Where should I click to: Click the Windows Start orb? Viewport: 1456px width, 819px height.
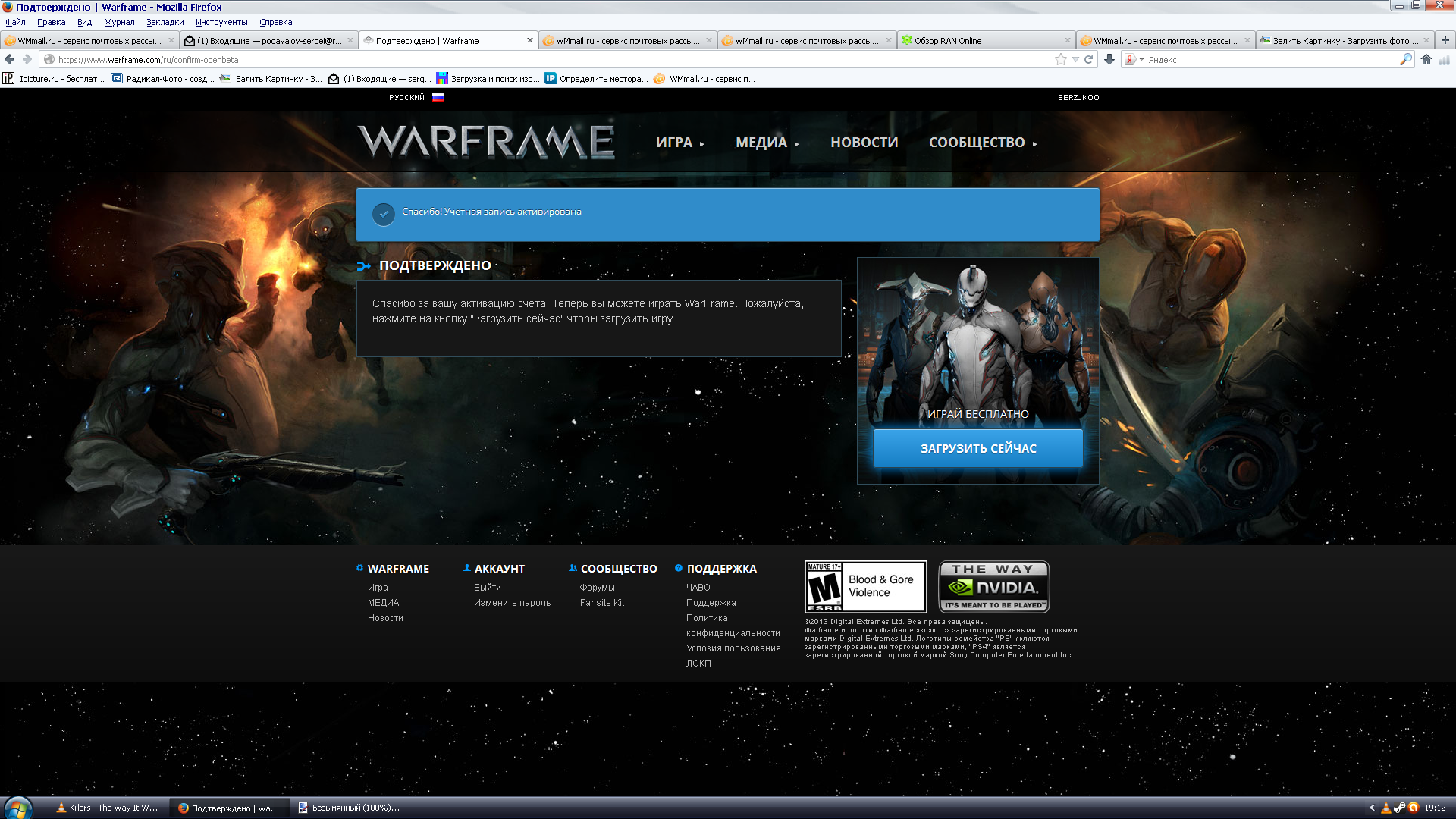coord(17,808)
